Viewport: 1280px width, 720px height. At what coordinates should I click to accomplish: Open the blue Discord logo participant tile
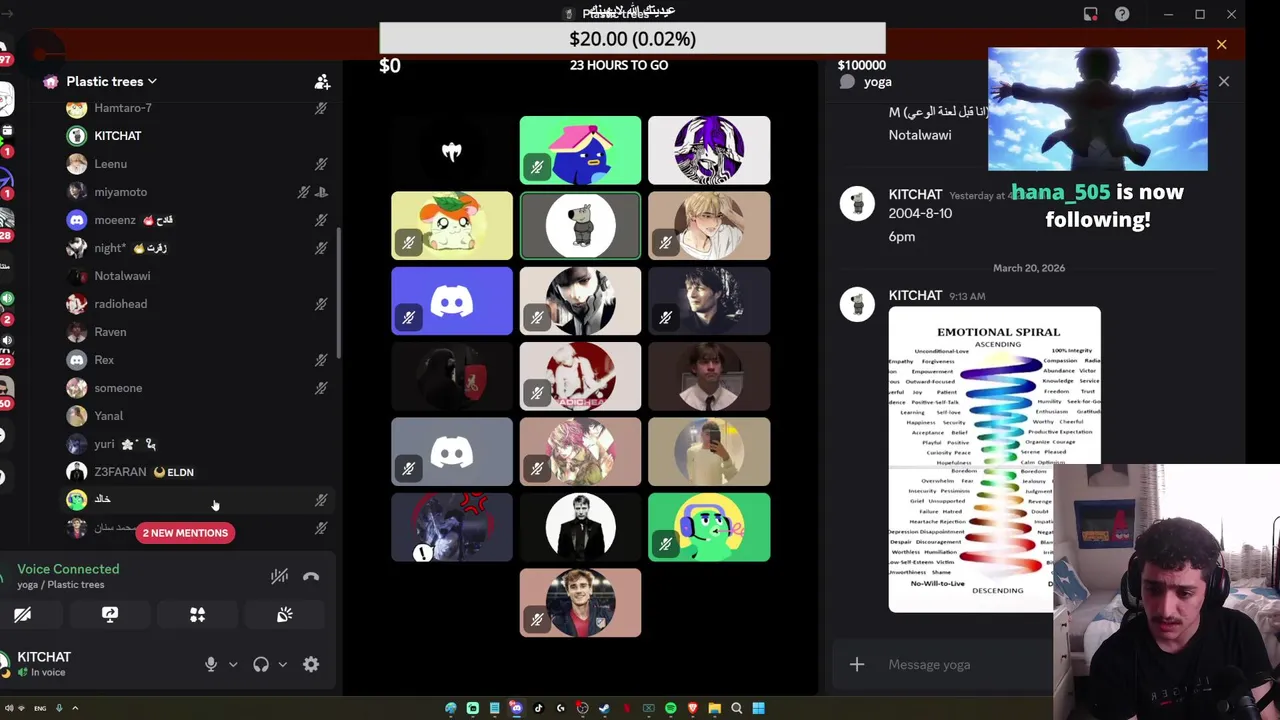[452, 301]
